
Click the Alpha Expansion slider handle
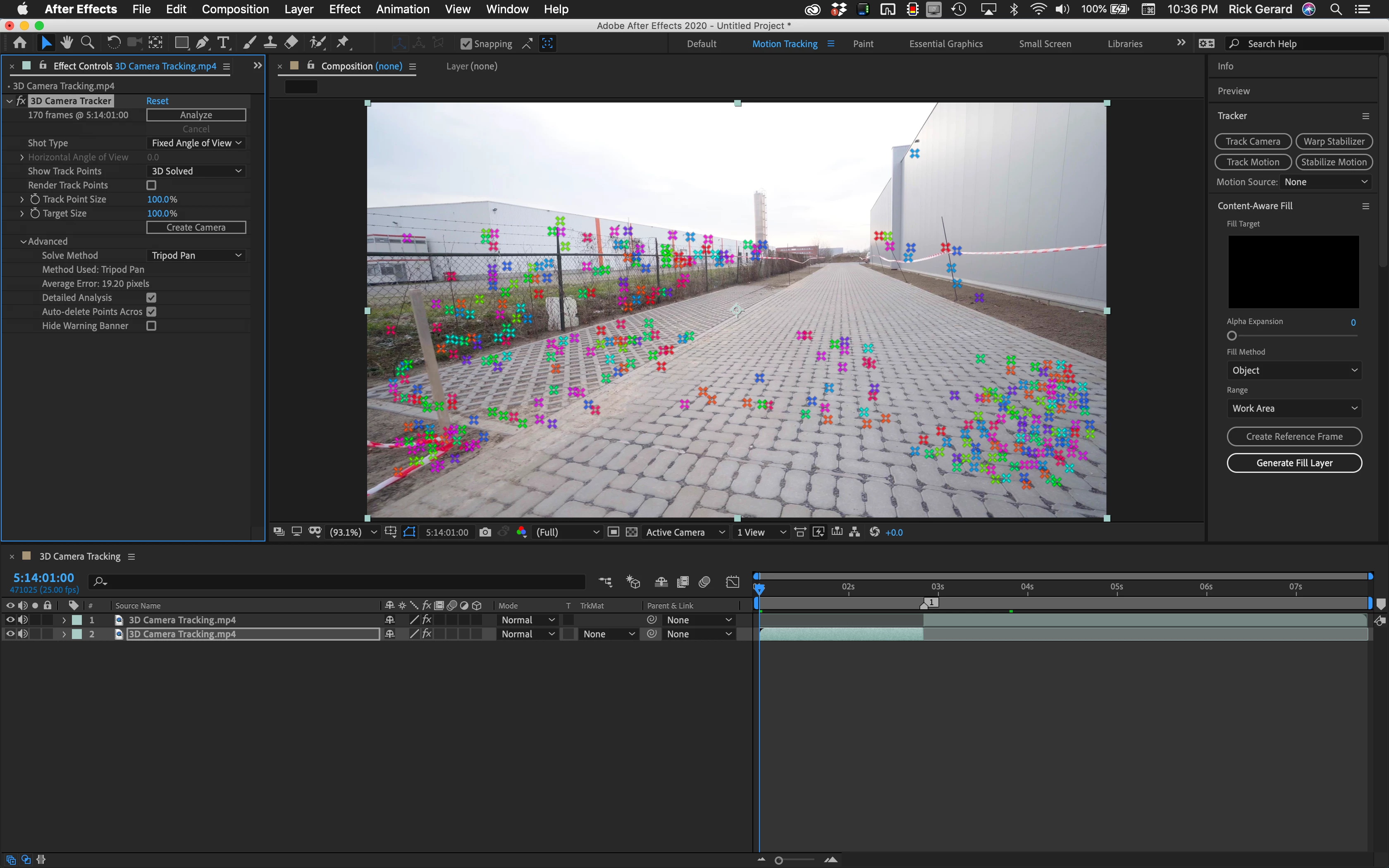1232,336
